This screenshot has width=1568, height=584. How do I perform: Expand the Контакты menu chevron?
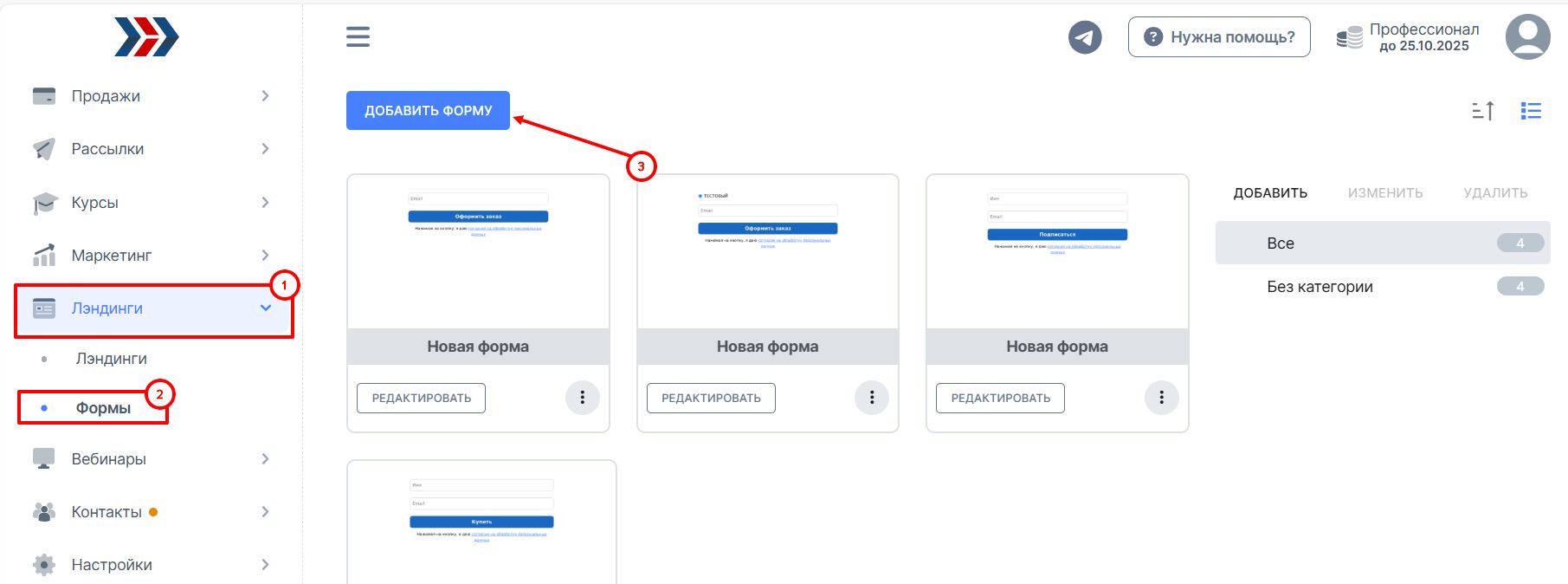coord(265,512)
